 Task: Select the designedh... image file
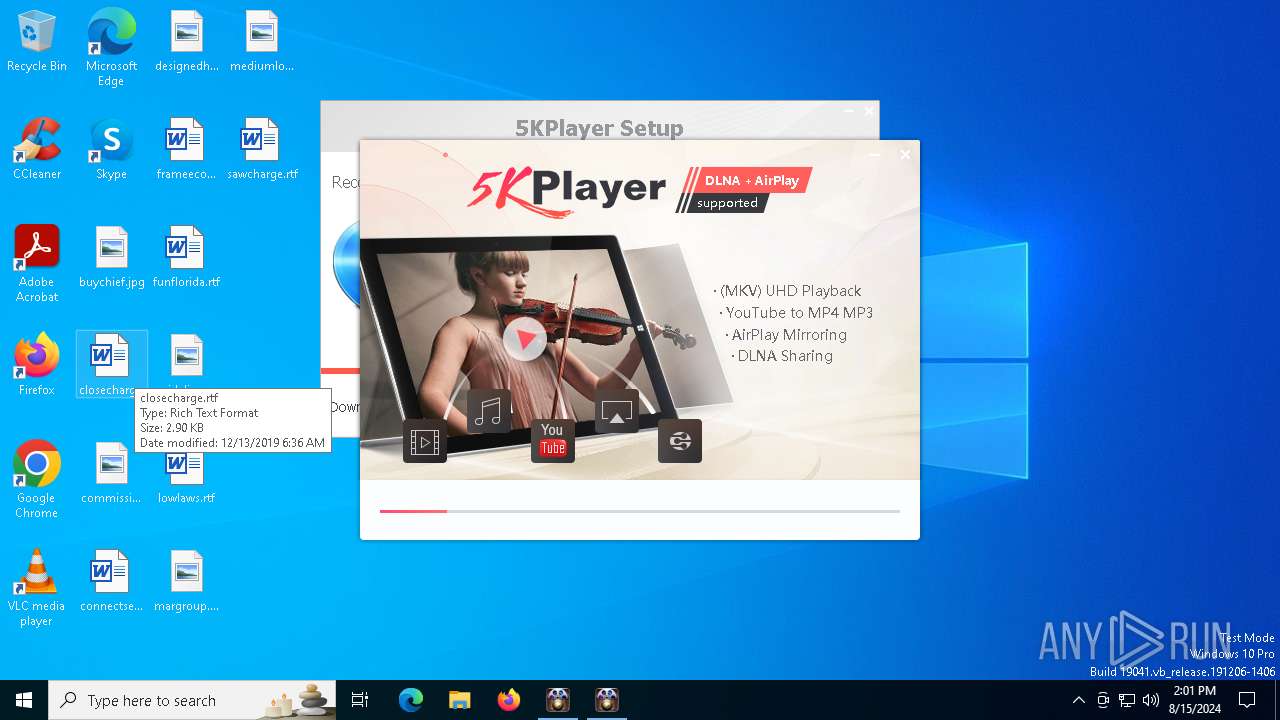187,42
